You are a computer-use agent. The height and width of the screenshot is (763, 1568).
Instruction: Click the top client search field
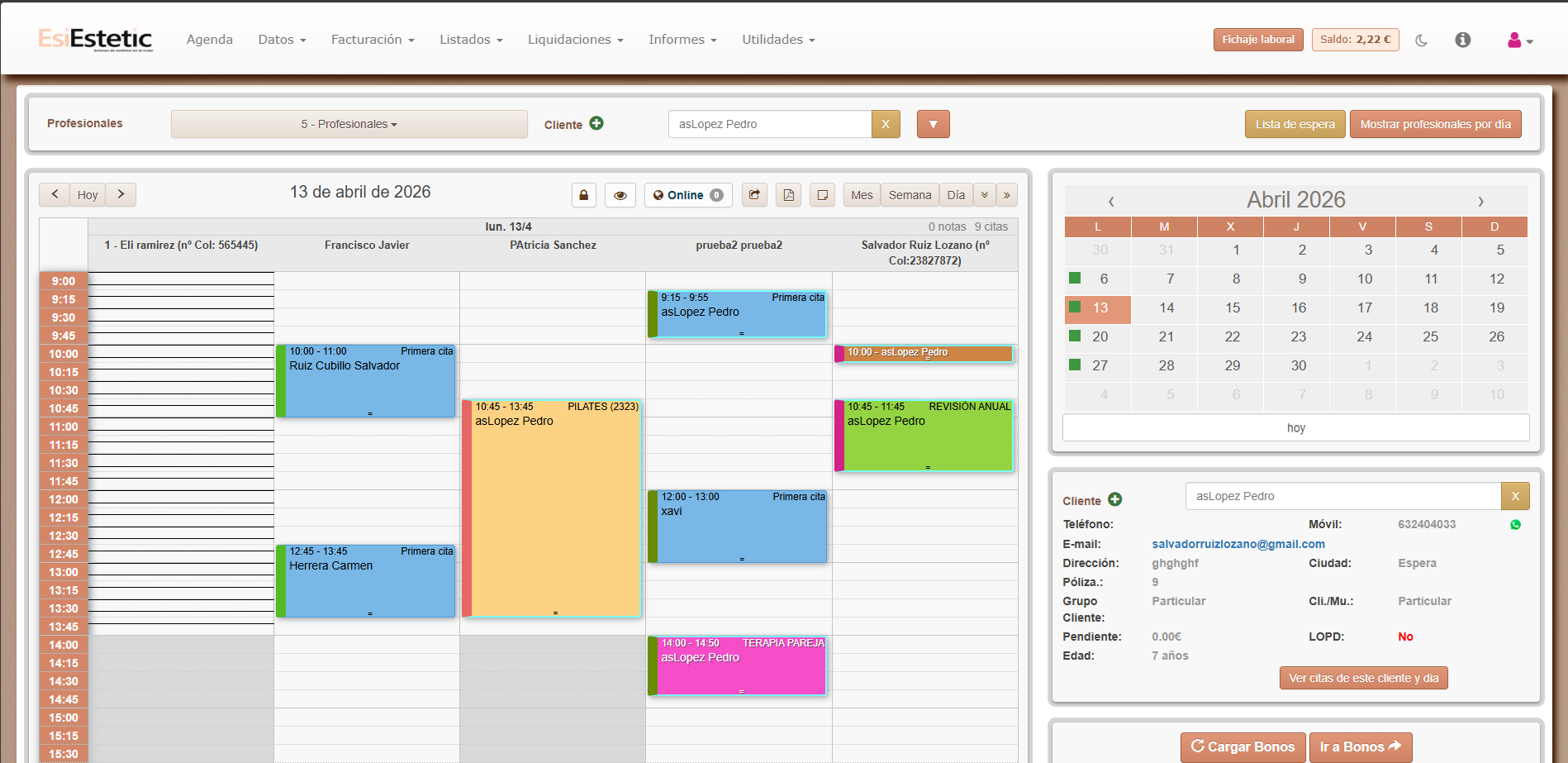(x=770, y=124)
